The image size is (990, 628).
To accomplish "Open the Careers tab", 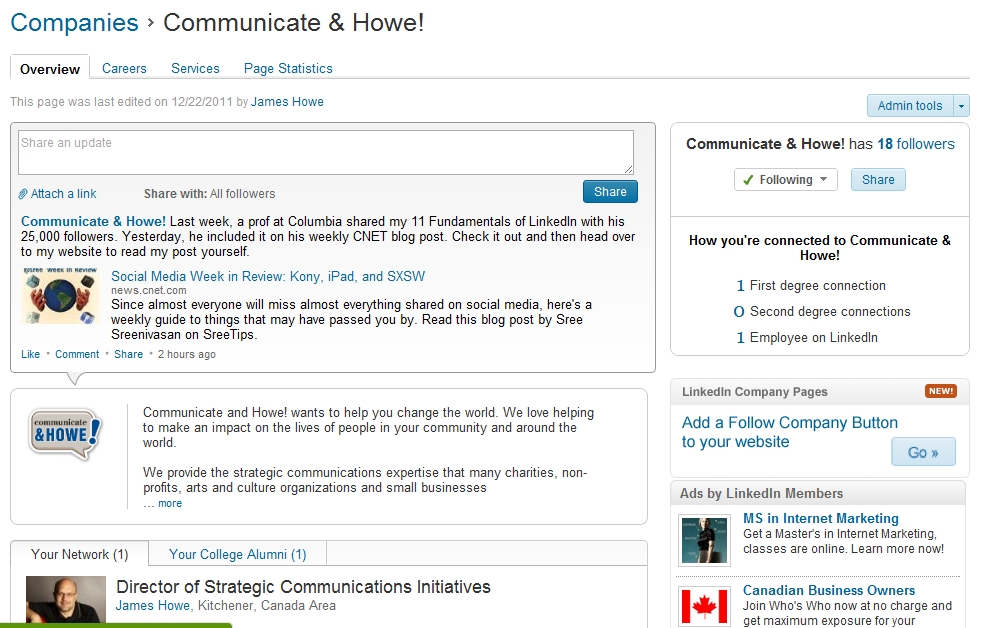I will [124, 68].
